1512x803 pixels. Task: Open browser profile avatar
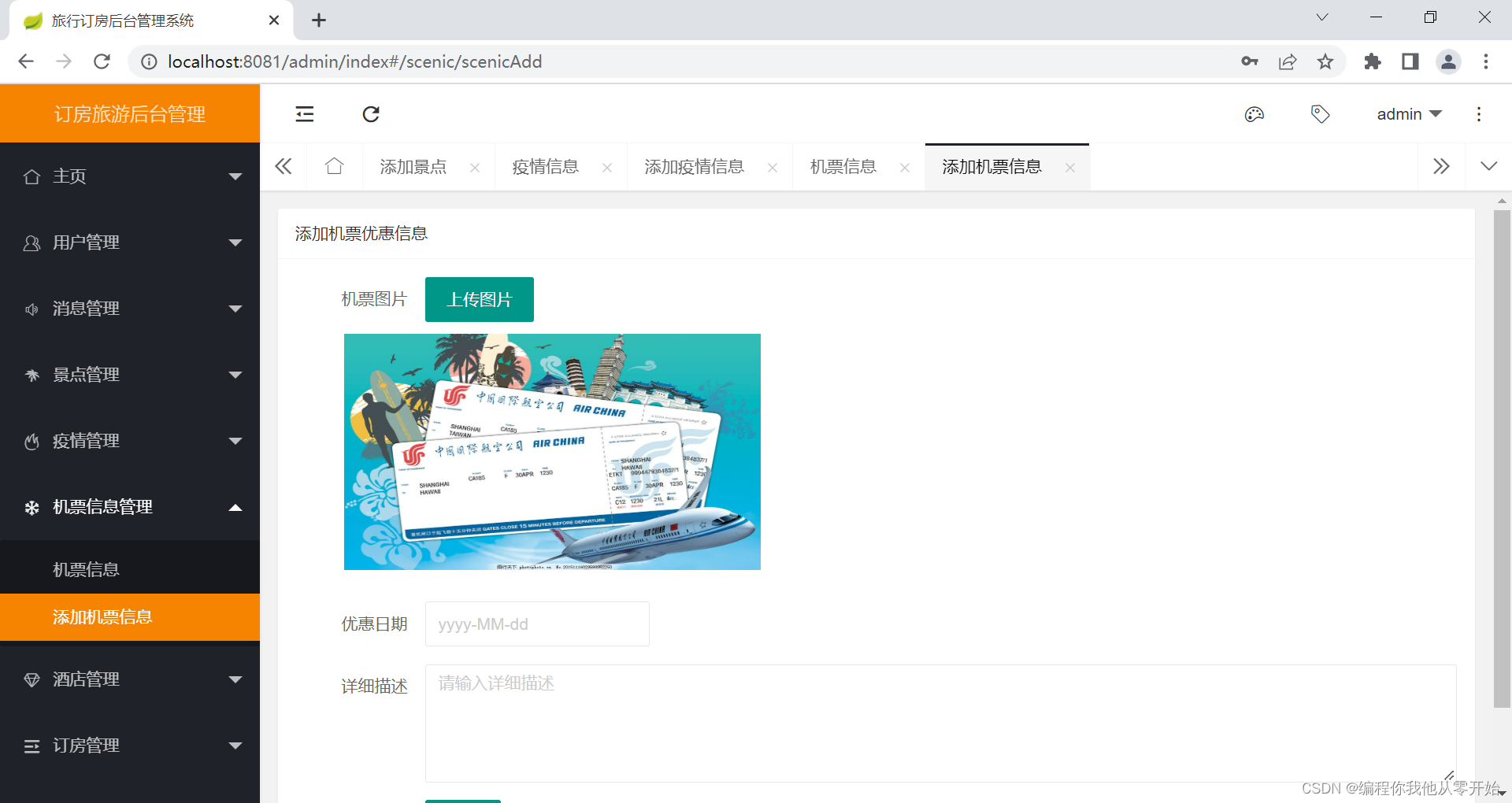[x=1448, y=61]
